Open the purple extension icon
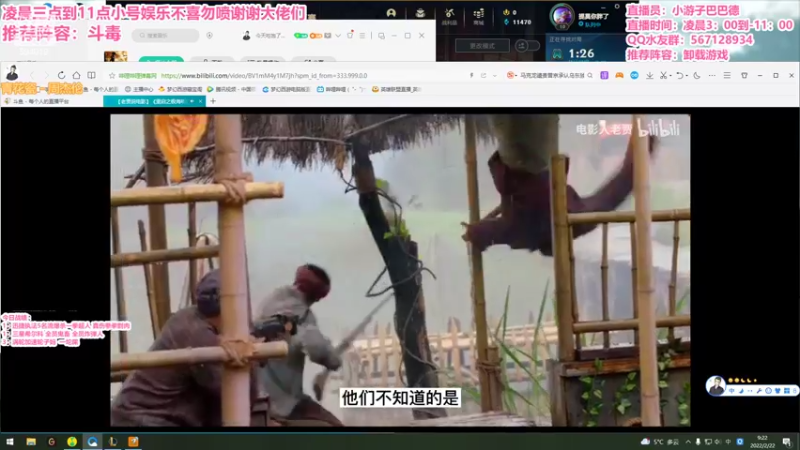This screenshot has height=450, width=800. click(604, 75)
